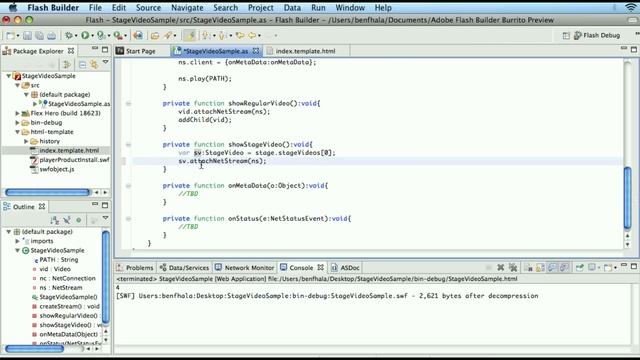Expand the imports node in the Outline
The height and width of the screenshot is (360, 640).
18,241
